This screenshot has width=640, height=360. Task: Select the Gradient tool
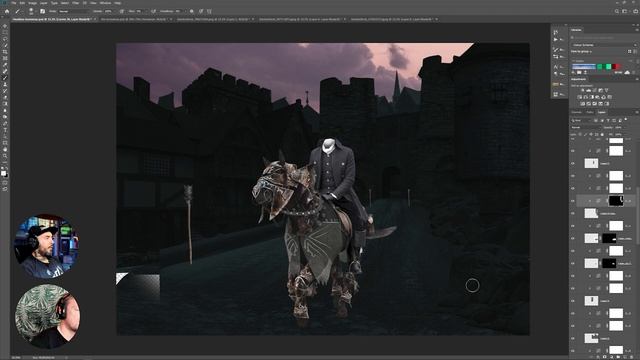(5, 104)
